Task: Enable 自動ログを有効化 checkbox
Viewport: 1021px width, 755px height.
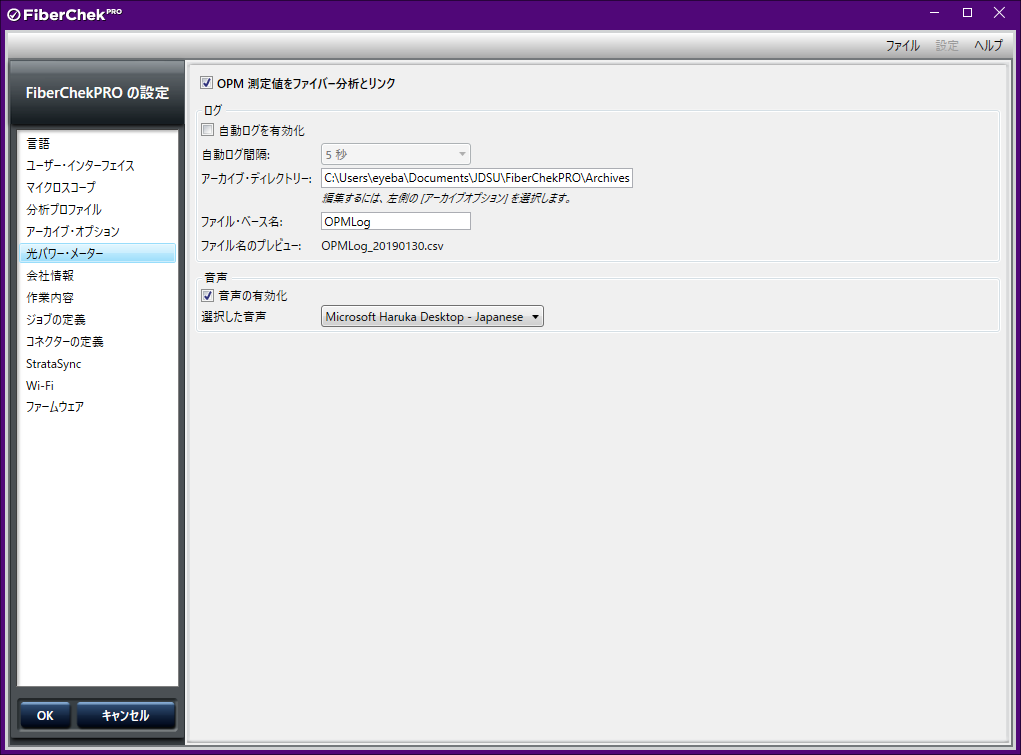Action: tap(207, 130)
